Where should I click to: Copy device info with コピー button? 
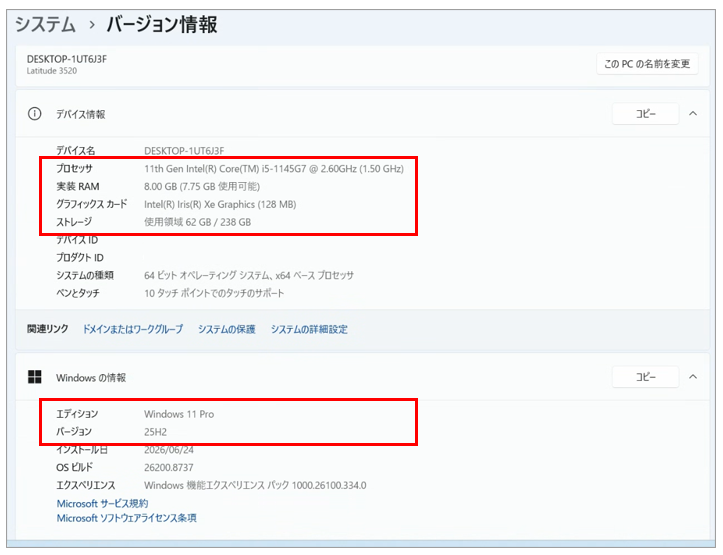(645, 114)
